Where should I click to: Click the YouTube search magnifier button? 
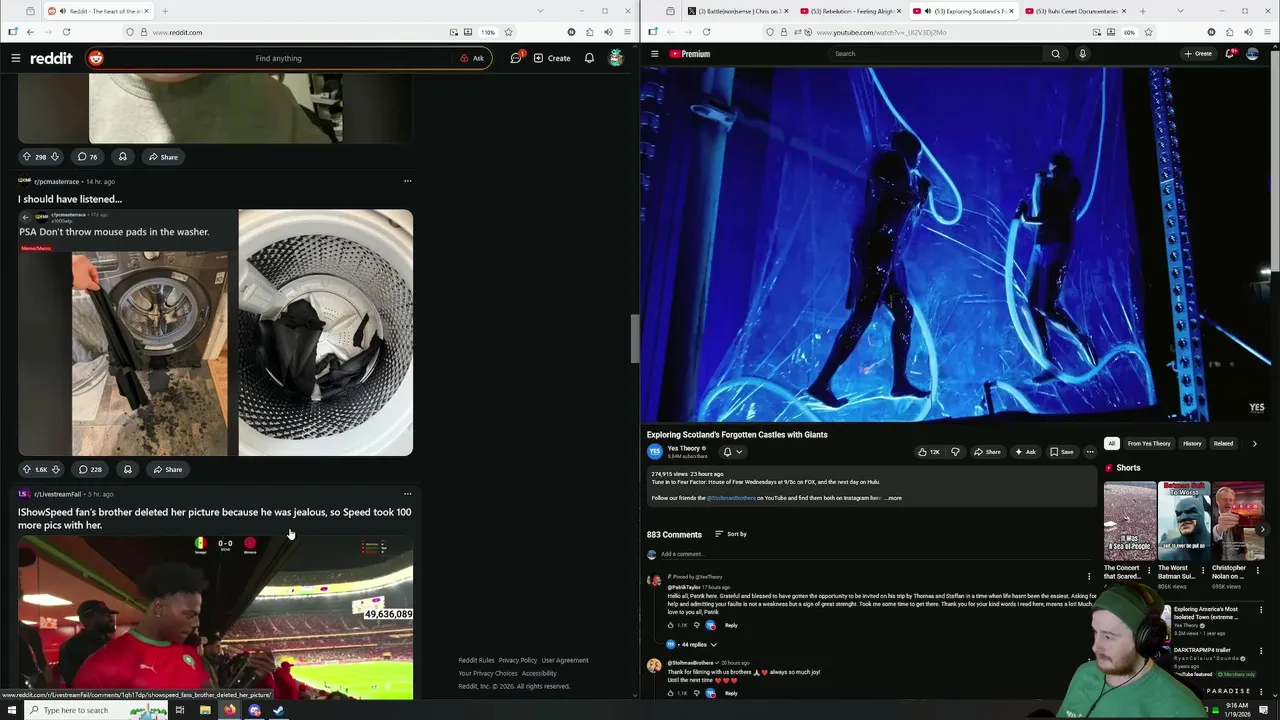[x=1055, y=54]
